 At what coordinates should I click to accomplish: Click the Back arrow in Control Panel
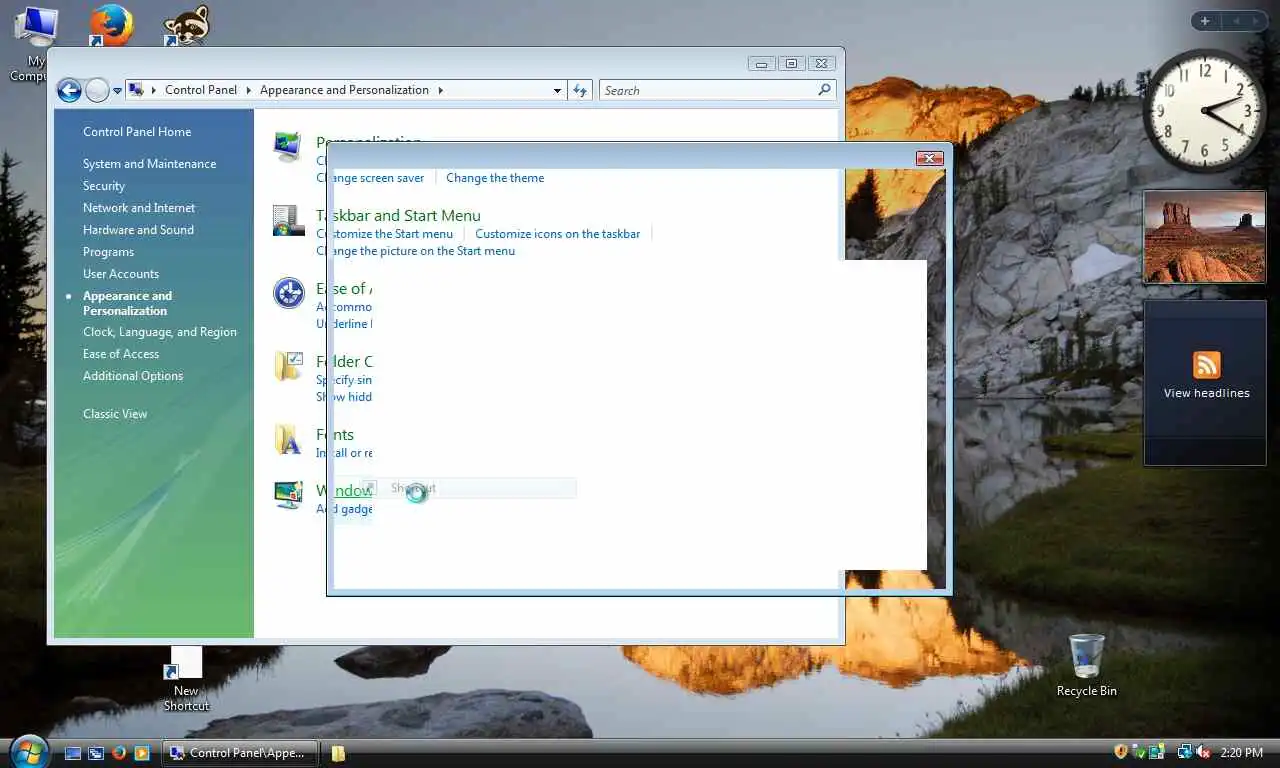(x=69, y=91)
